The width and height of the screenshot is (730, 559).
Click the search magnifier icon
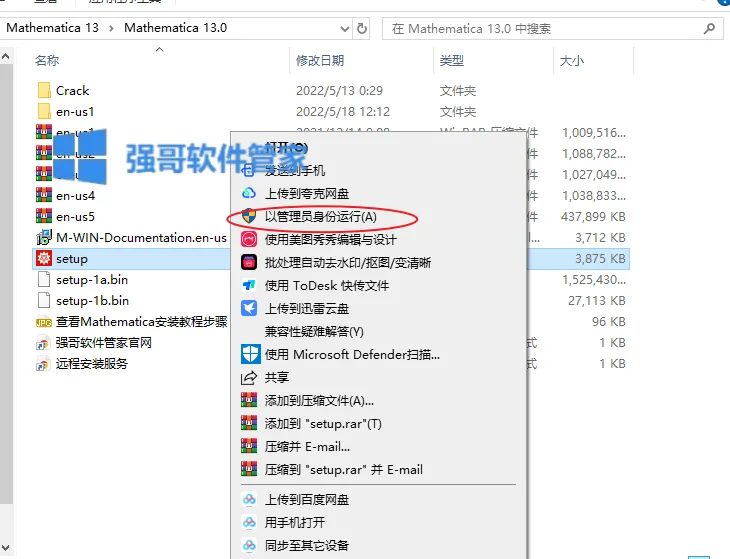(709, 29)
